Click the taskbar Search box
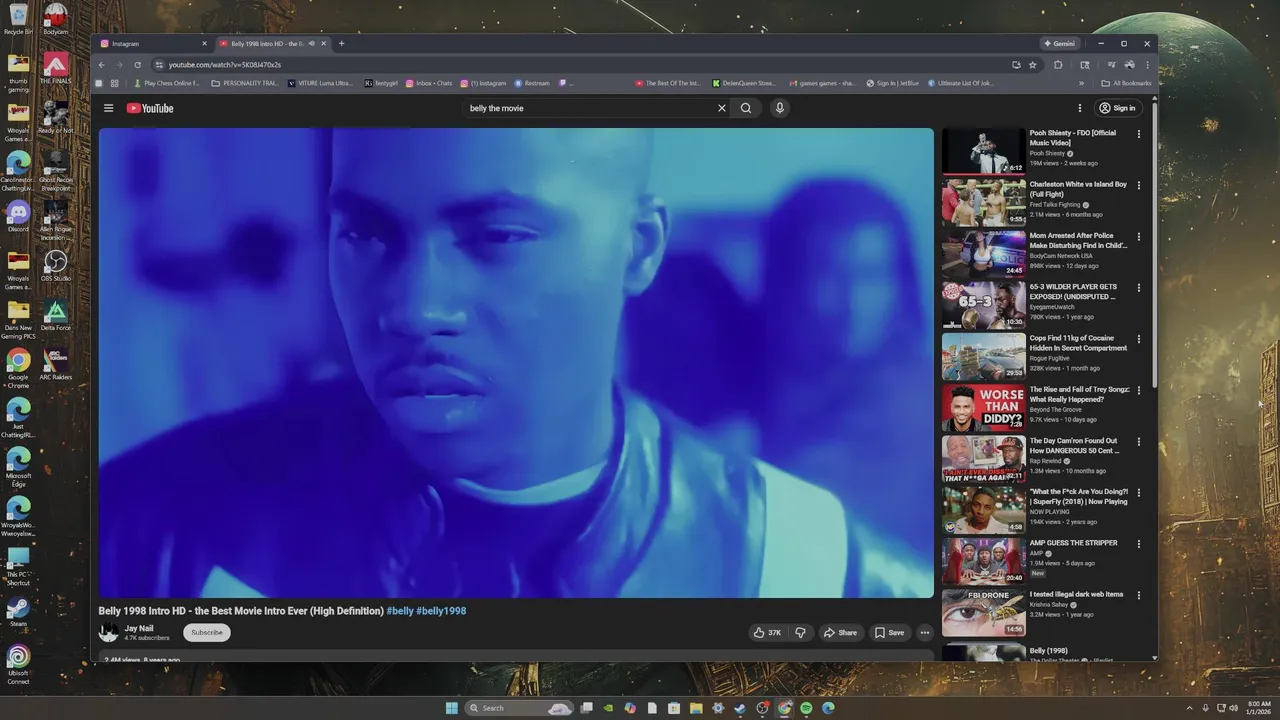This screenshot has height=720, width=1280. click(519, 708)
